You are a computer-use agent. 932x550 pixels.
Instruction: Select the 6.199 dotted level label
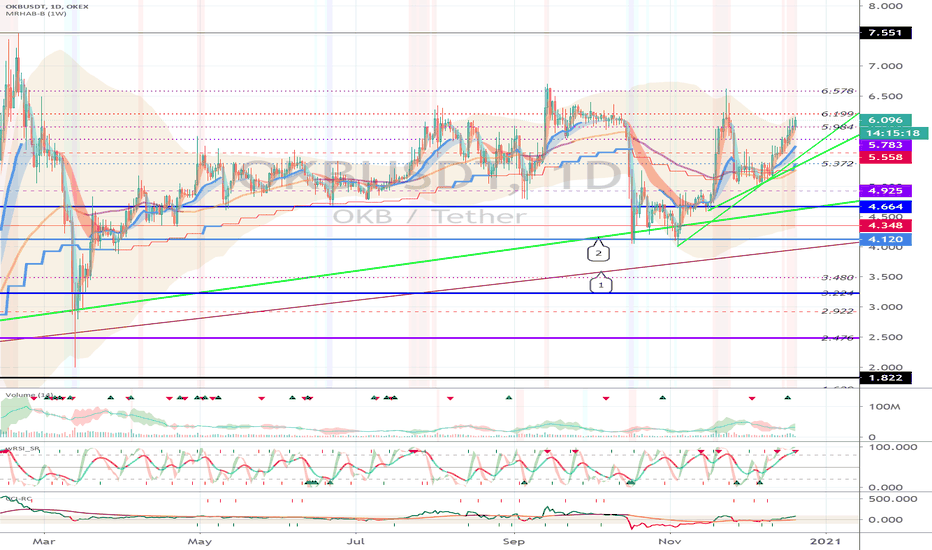(x=837, y=114)
